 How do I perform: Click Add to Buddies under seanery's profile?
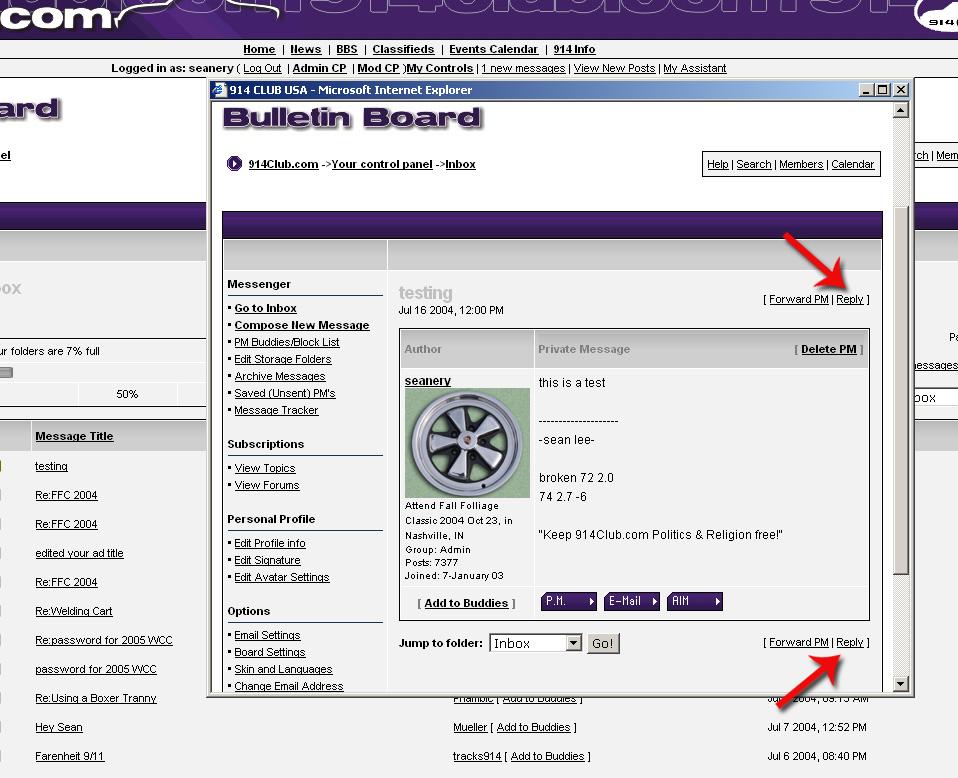pyautogui.click(x=466, y=603)
